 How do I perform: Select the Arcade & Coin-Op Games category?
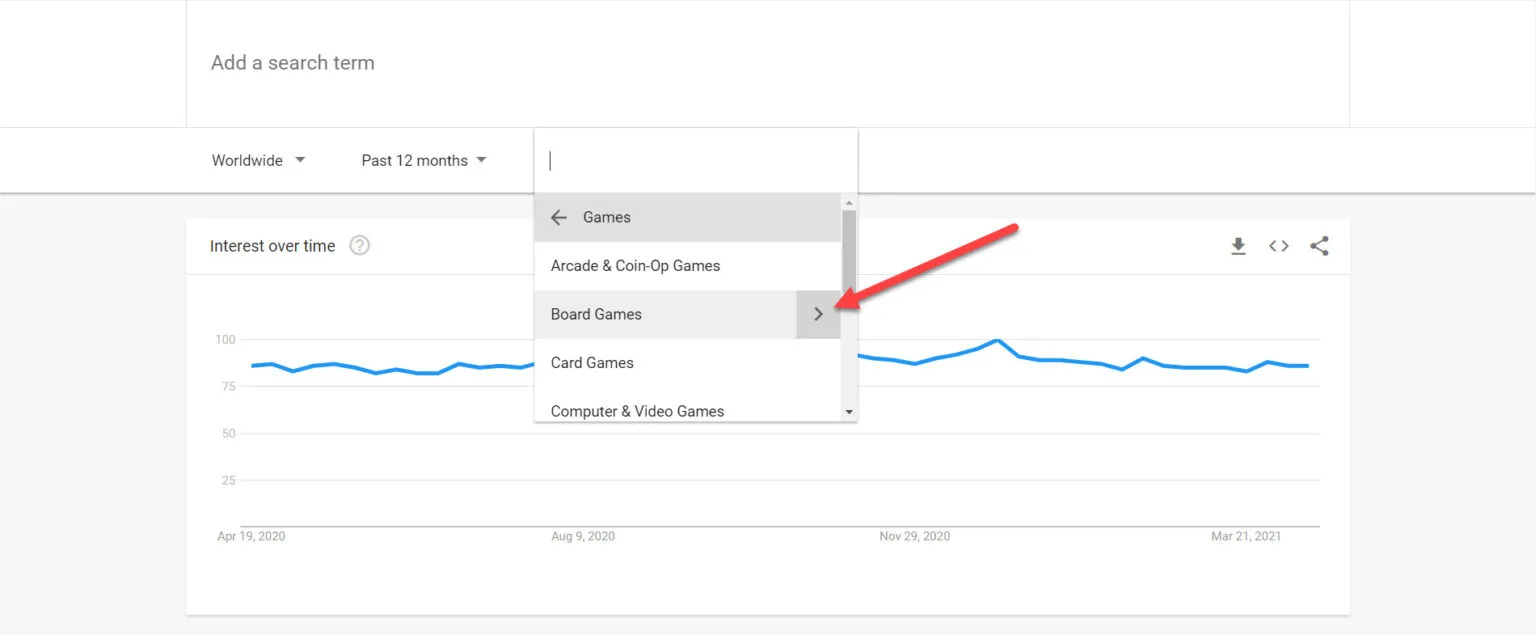[635, 265]
